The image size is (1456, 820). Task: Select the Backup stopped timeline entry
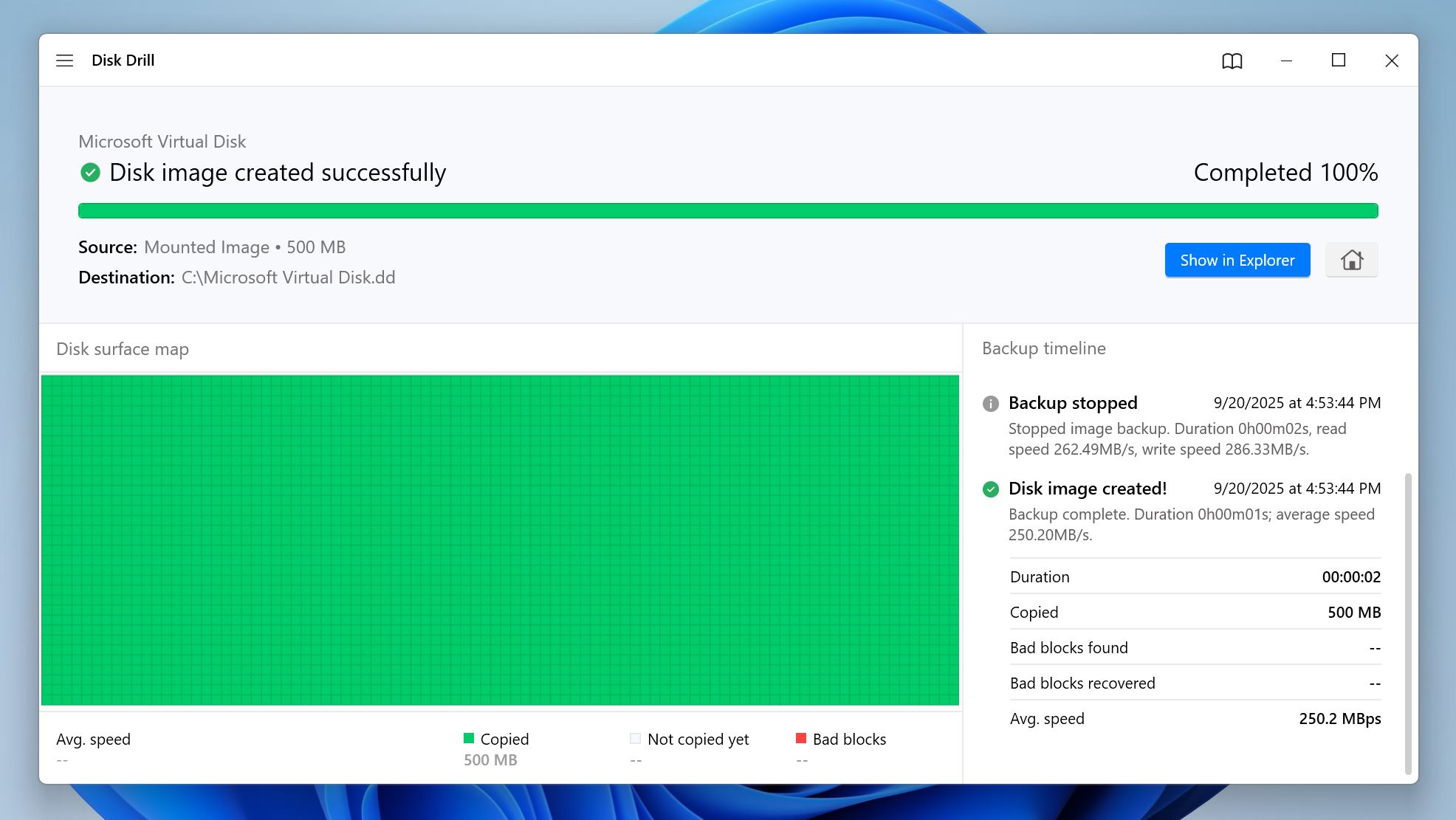pyautogui.click(x=1072, y=403)
